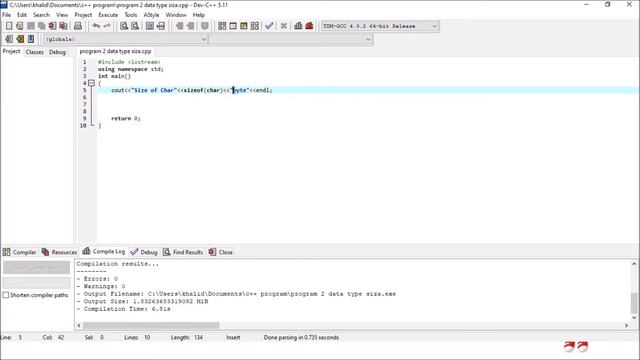
Task: Open the View menu
Action: 62,15
